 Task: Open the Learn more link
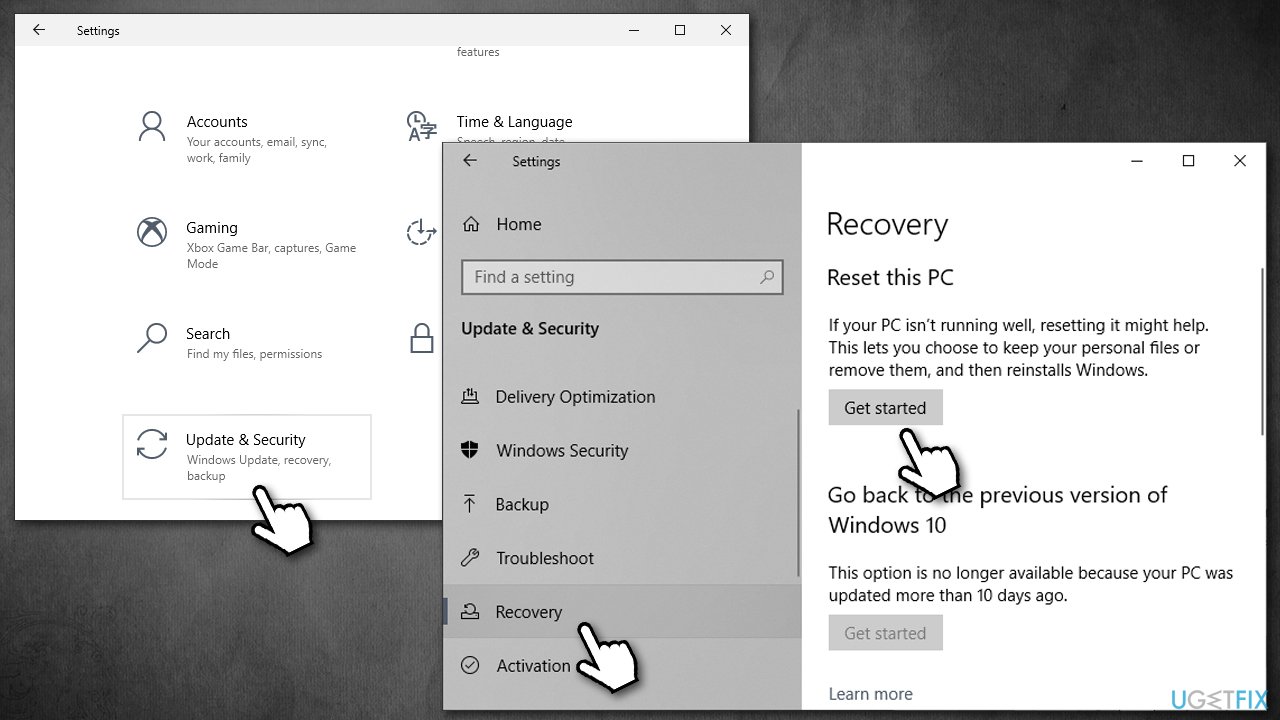click(x=870, y=693)
